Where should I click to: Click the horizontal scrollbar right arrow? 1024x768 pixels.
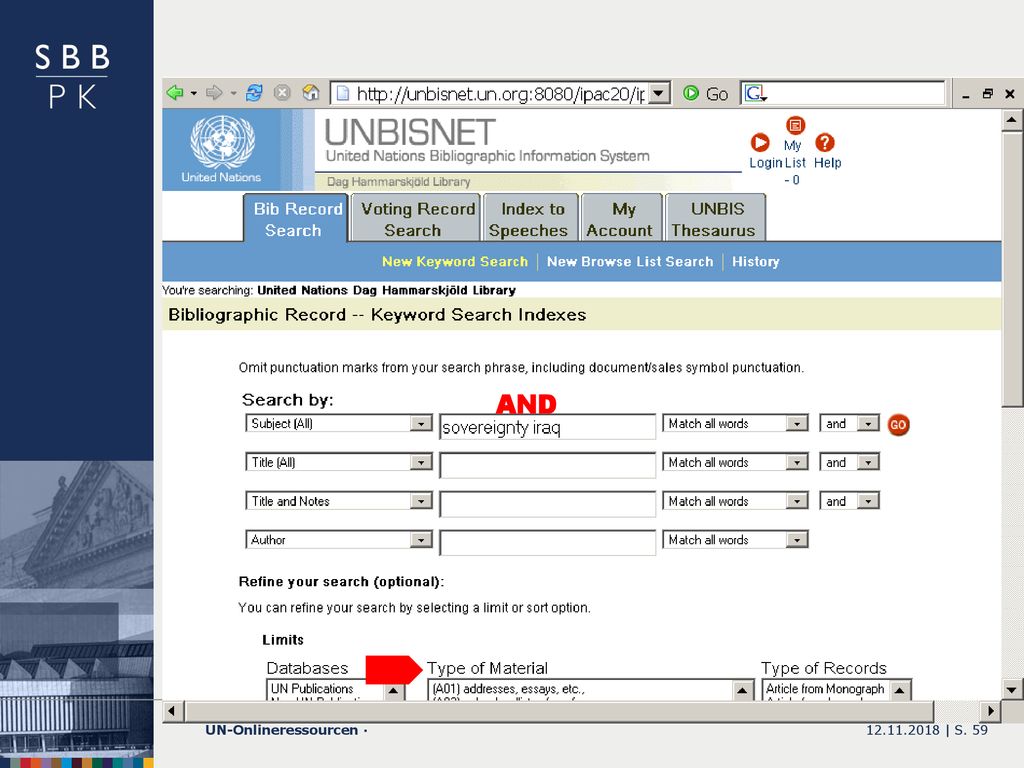pyautogui.click(x=991, y=711)
